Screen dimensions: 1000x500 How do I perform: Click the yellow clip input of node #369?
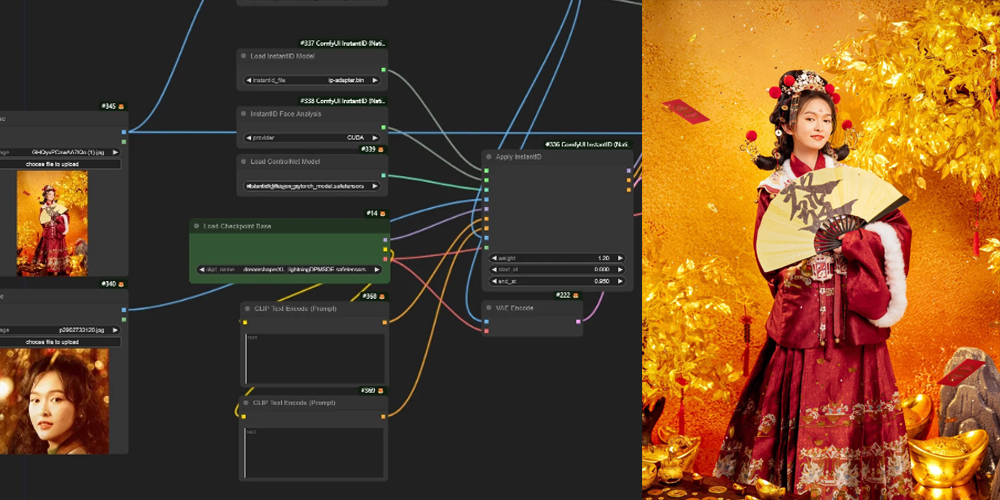[x=244, y=416]
